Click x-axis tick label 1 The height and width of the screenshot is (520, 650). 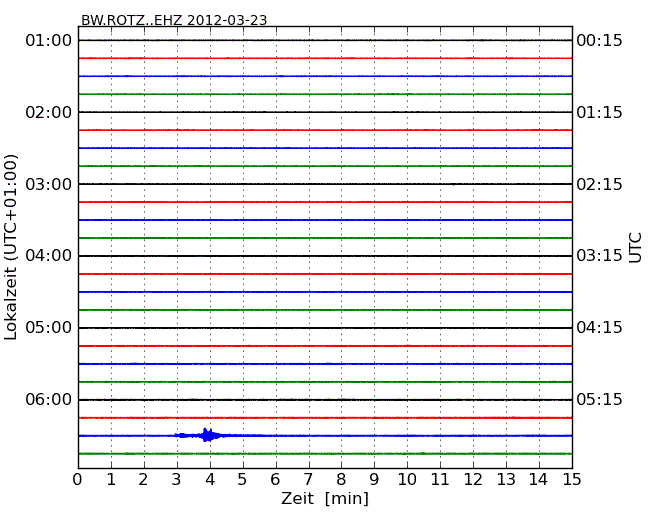[111, 479]
